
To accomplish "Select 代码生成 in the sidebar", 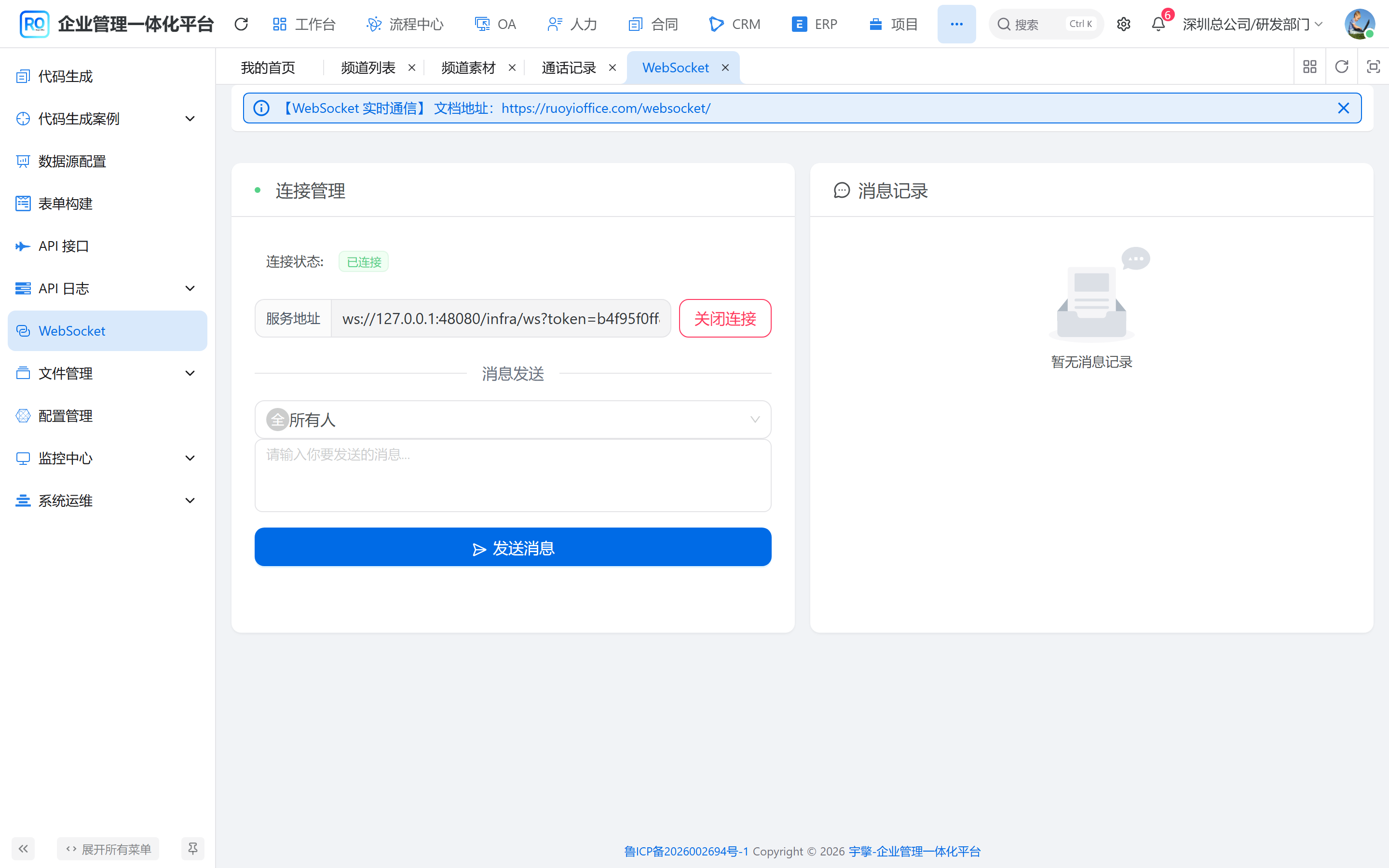I will click(x=108, y=76).
